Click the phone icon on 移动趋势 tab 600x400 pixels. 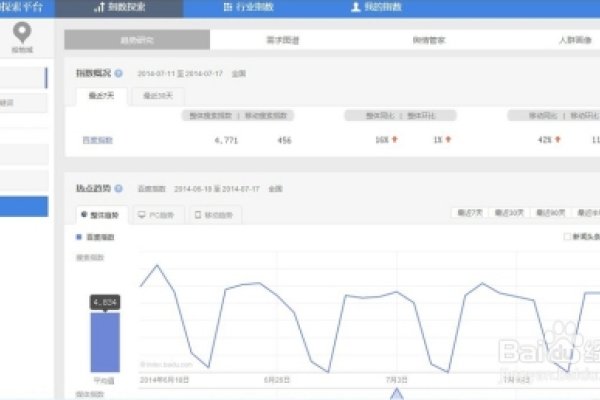[x=198, y=215]
